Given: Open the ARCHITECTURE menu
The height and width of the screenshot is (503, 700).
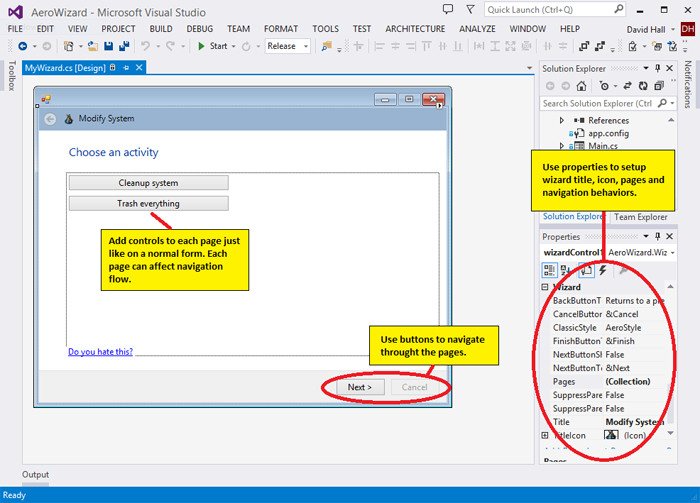Looking at the screenshot, I should pyautogui.click(x=415, y=29).
